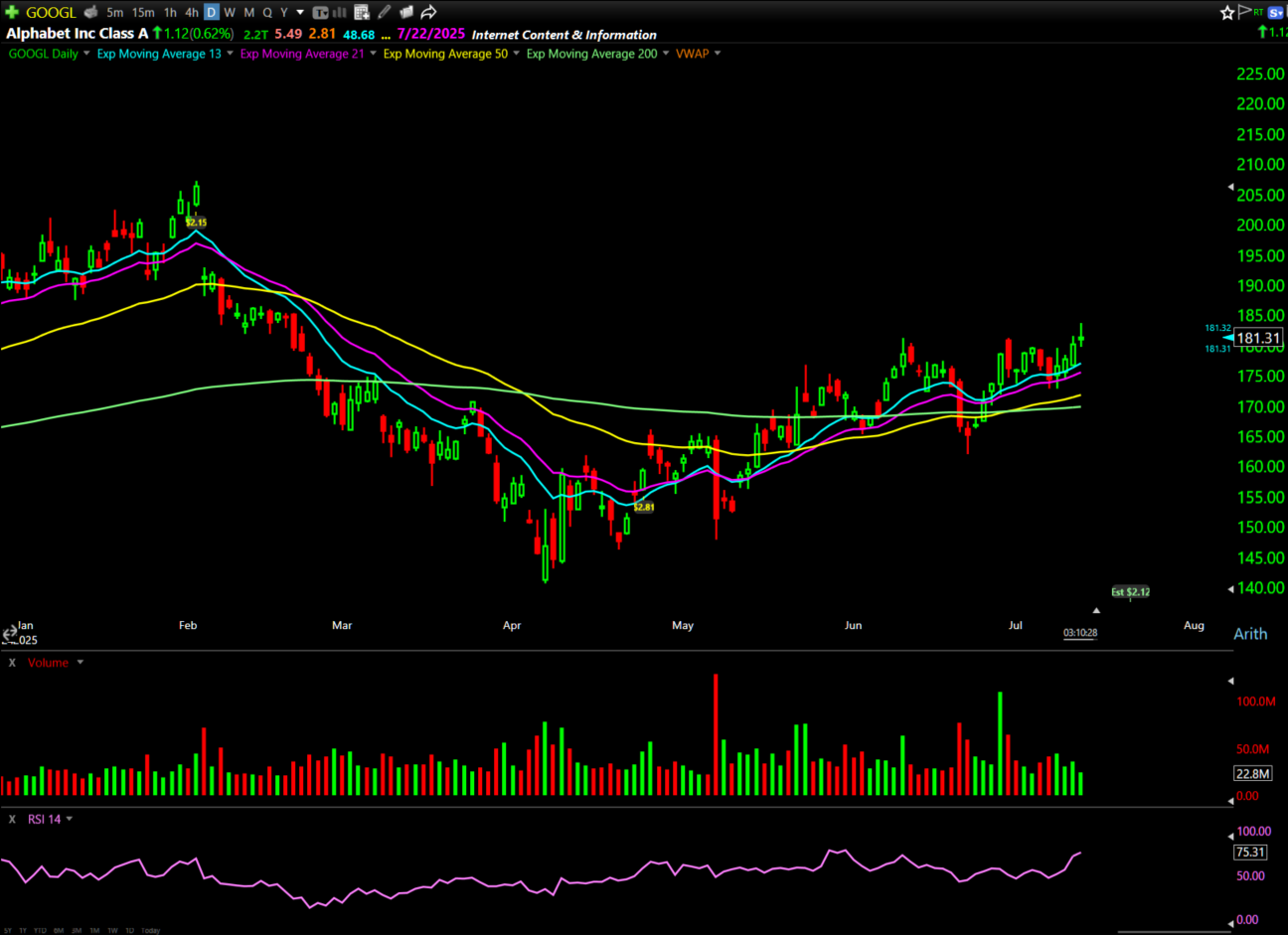Screen dimensions: 1288x935
Task: Click the ellipsis after 48.68 in header
Action: point(386,36)
